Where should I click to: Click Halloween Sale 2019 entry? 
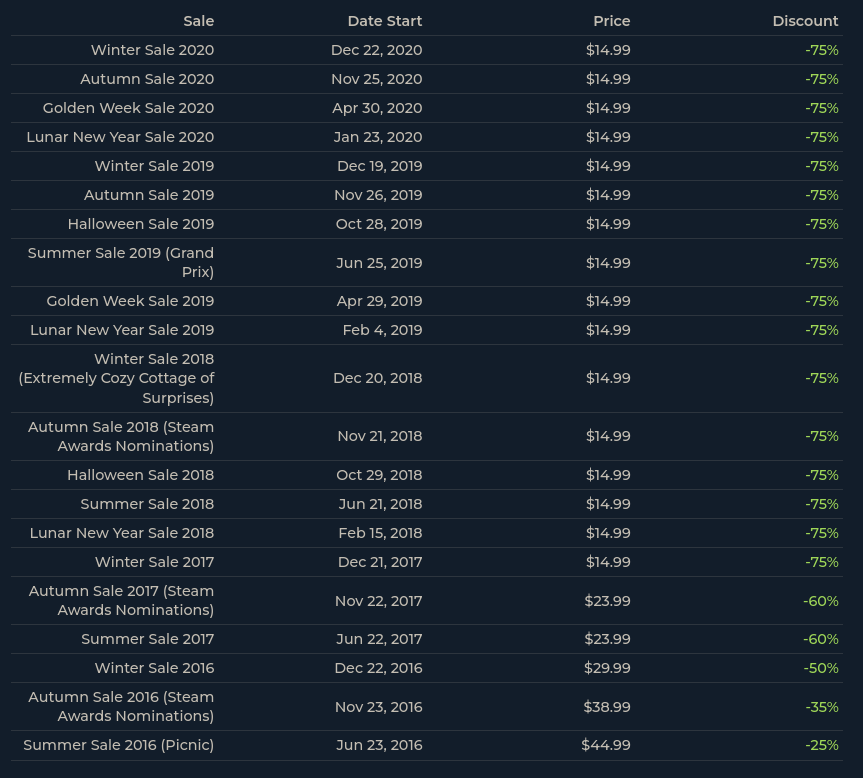point(141,224)
